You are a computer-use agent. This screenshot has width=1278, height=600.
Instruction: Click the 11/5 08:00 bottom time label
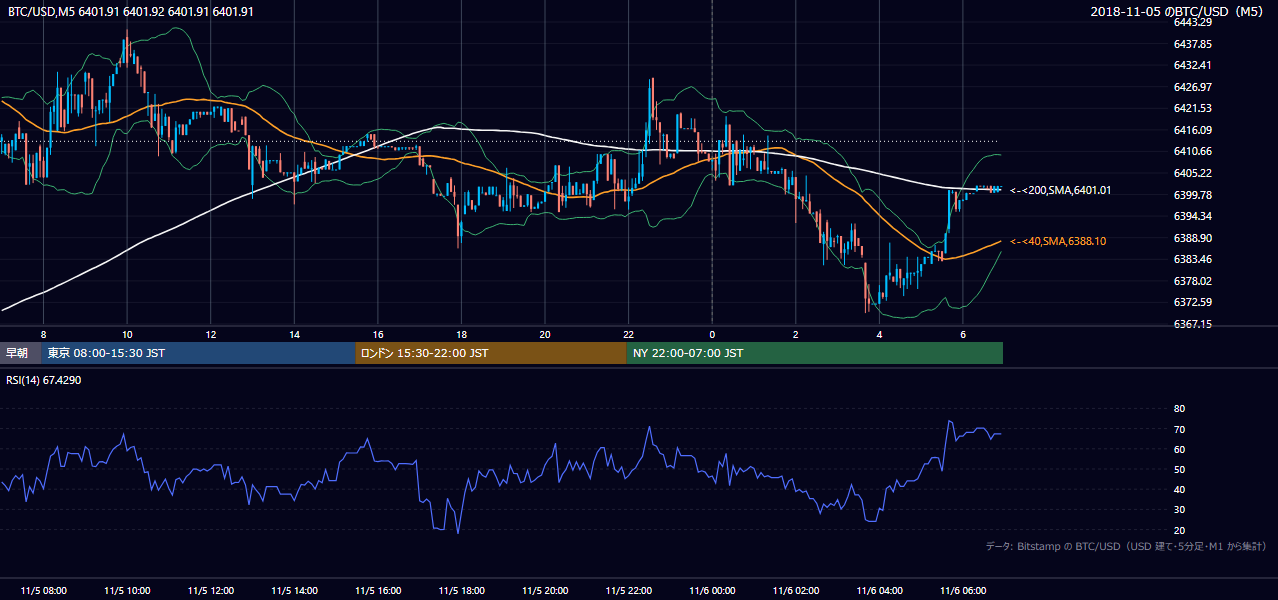tap(43, 590)
